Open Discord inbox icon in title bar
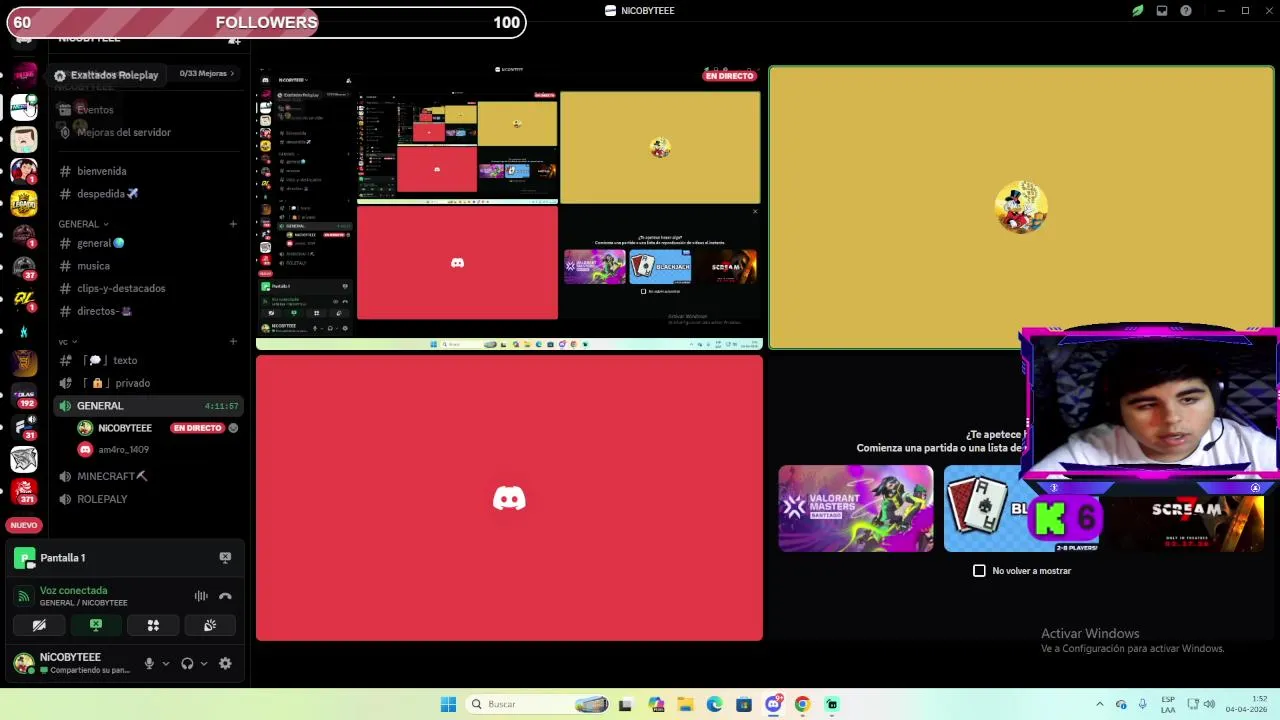The image size is (1280, 720). pos(1162,11)
